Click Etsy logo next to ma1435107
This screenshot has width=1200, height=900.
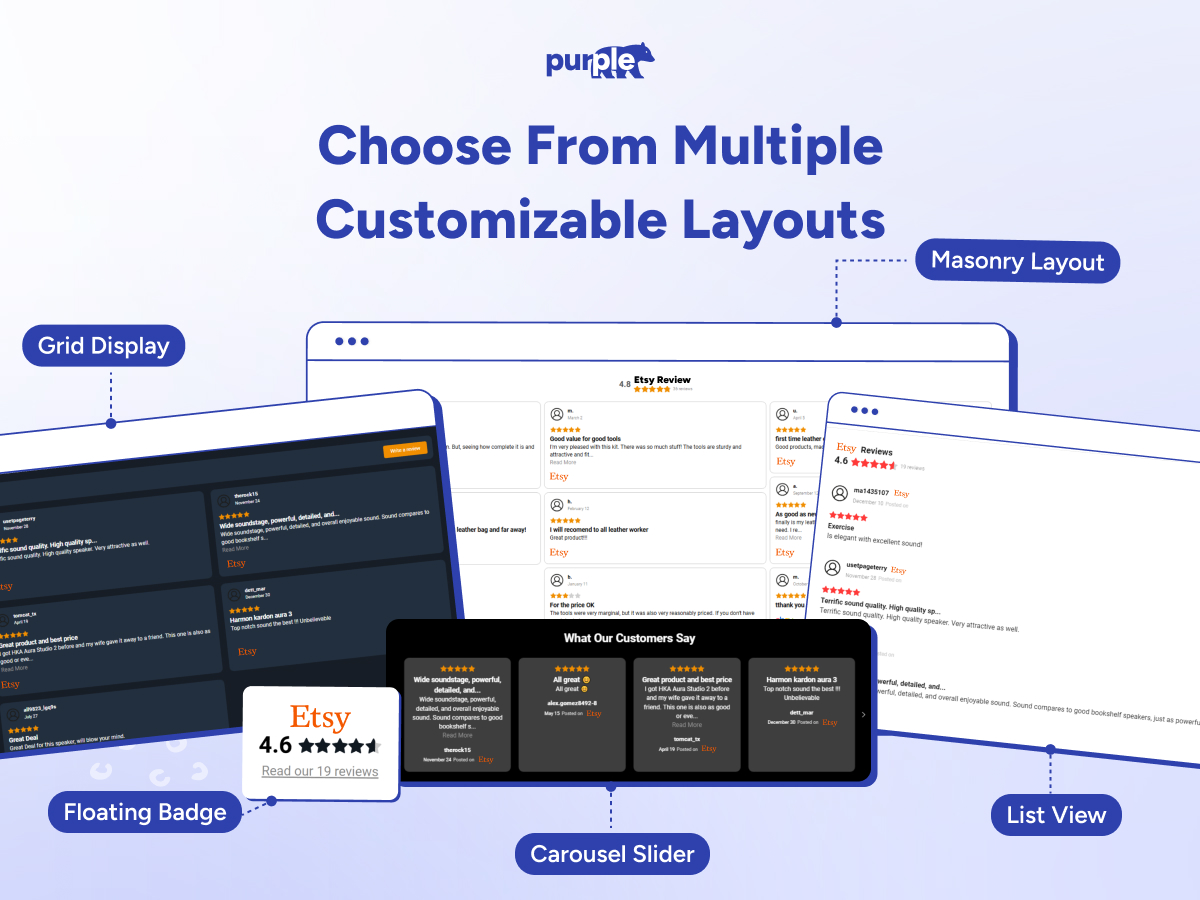tap(902, 494)
